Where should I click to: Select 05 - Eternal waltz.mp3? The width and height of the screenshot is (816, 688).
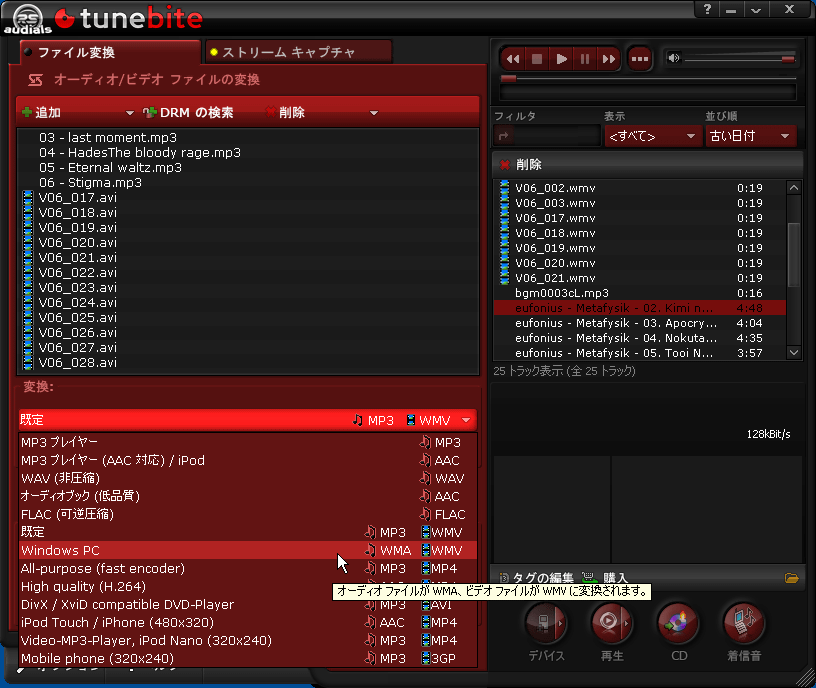coord(248,168)
